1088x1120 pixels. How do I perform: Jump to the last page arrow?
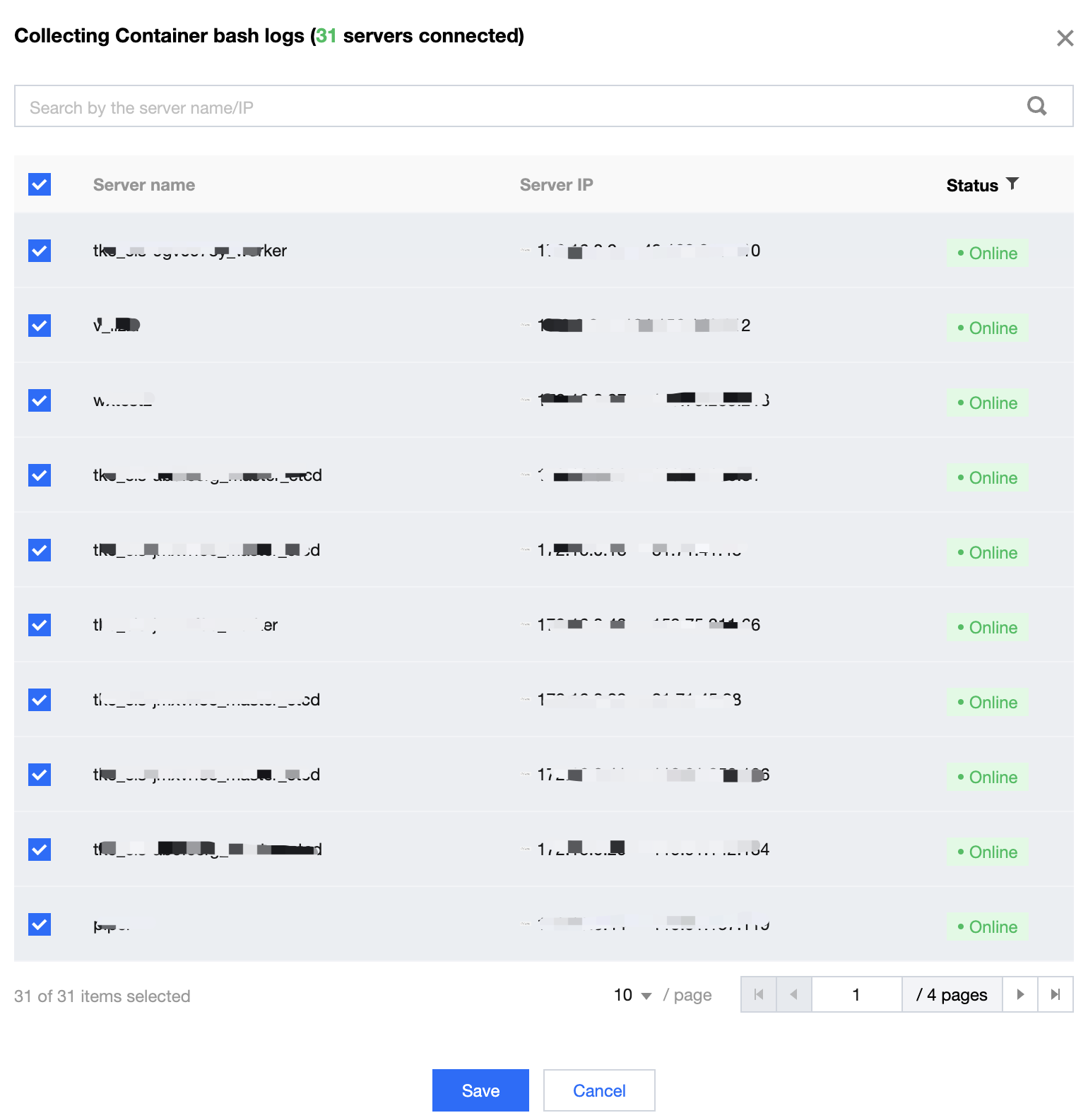coord(1056,994)
